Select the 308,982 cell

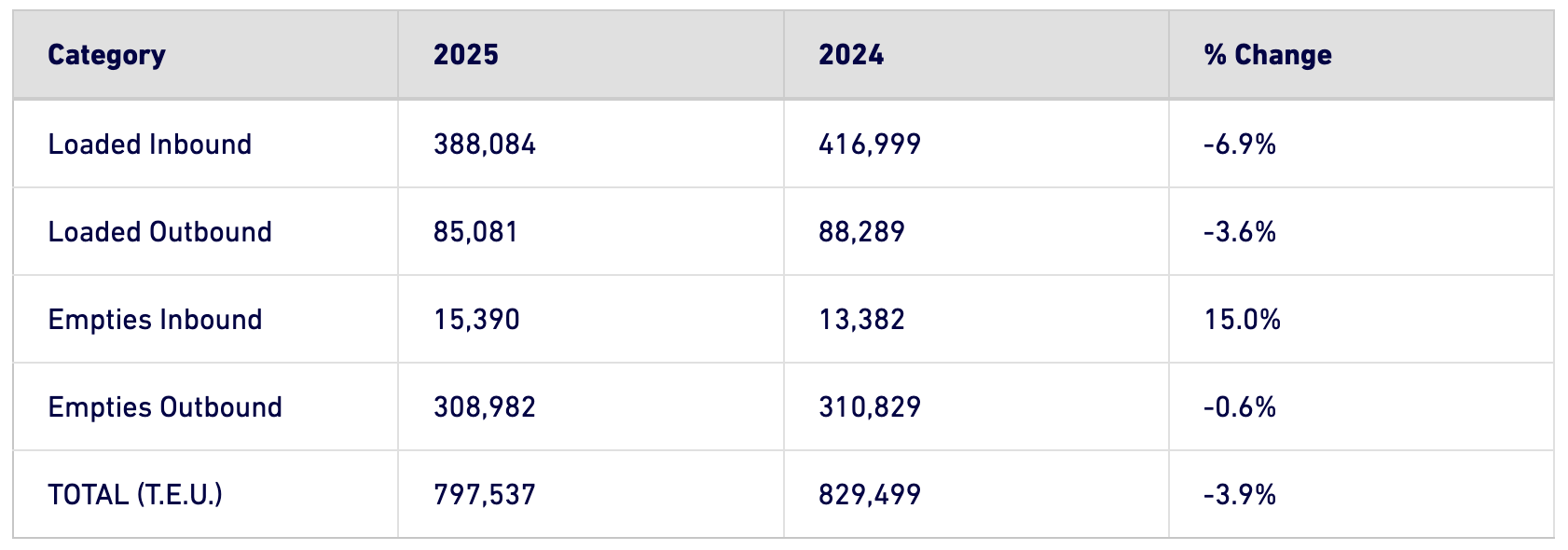[485, 407]
